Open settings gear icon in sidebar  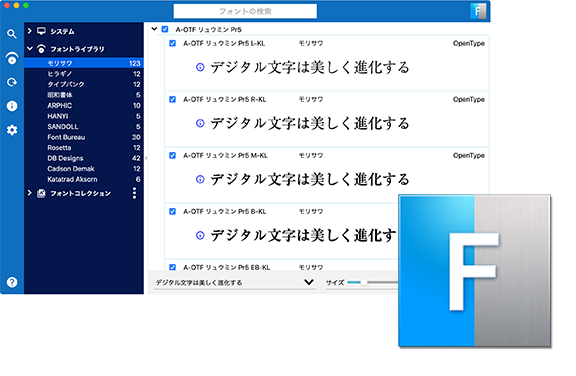coord(12,130)
